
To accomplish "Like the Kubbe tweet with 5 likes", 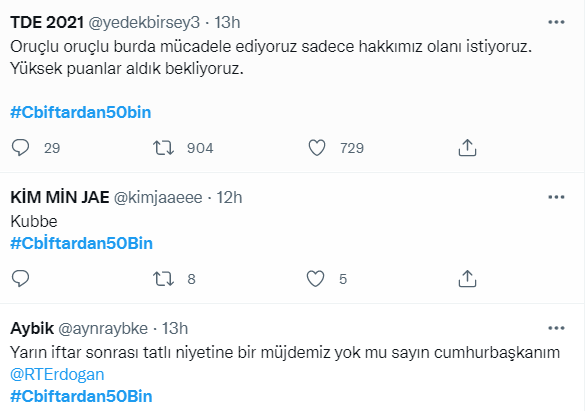I will [316, 279].
